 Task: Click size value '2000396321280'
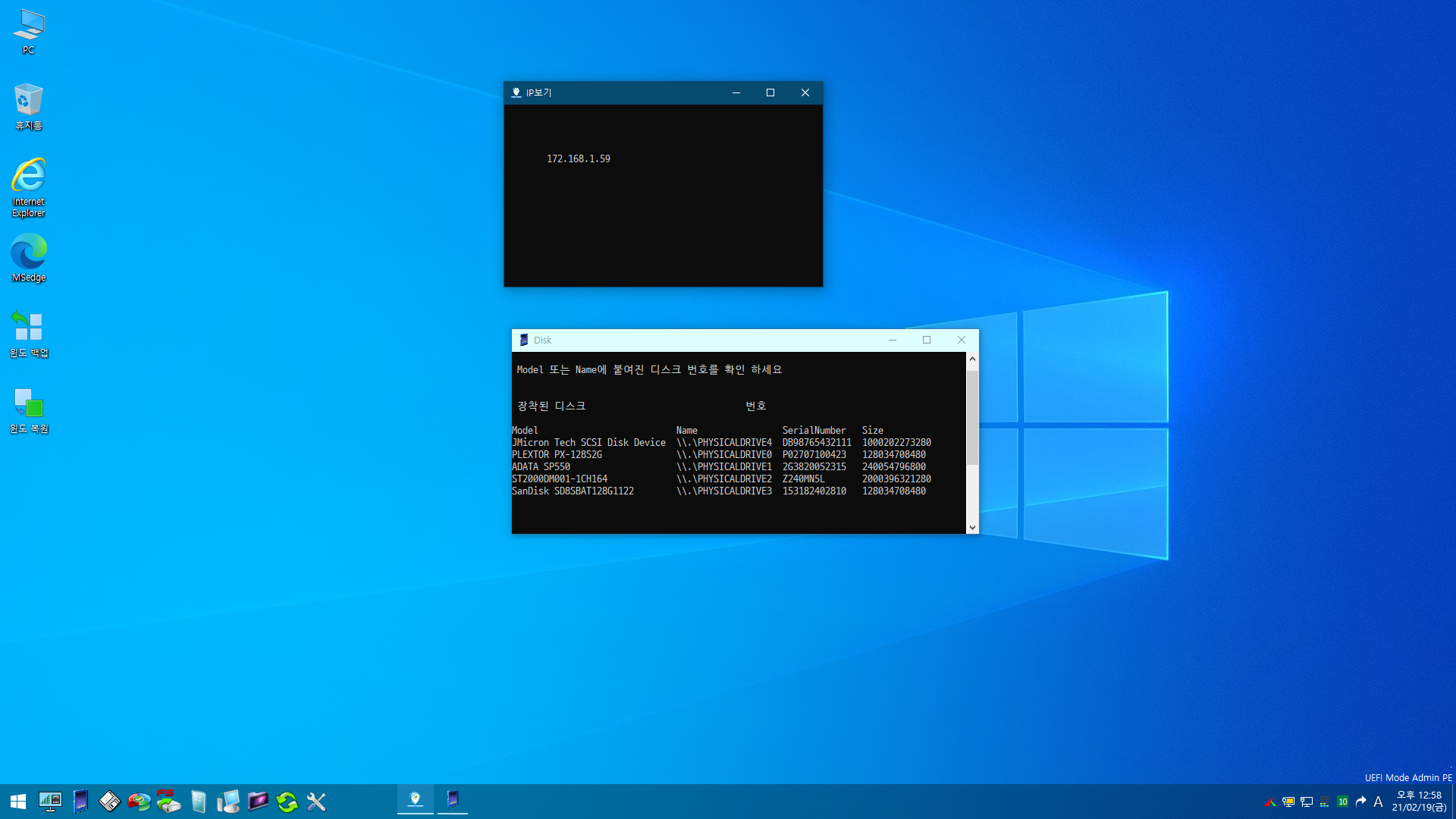click(896, 479)
